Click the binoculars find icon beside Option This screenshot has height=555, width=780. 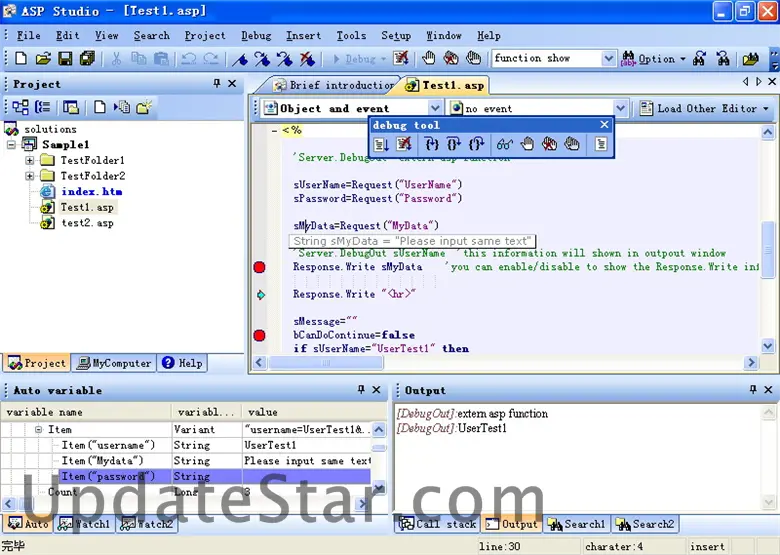click(x=628, y=59)
